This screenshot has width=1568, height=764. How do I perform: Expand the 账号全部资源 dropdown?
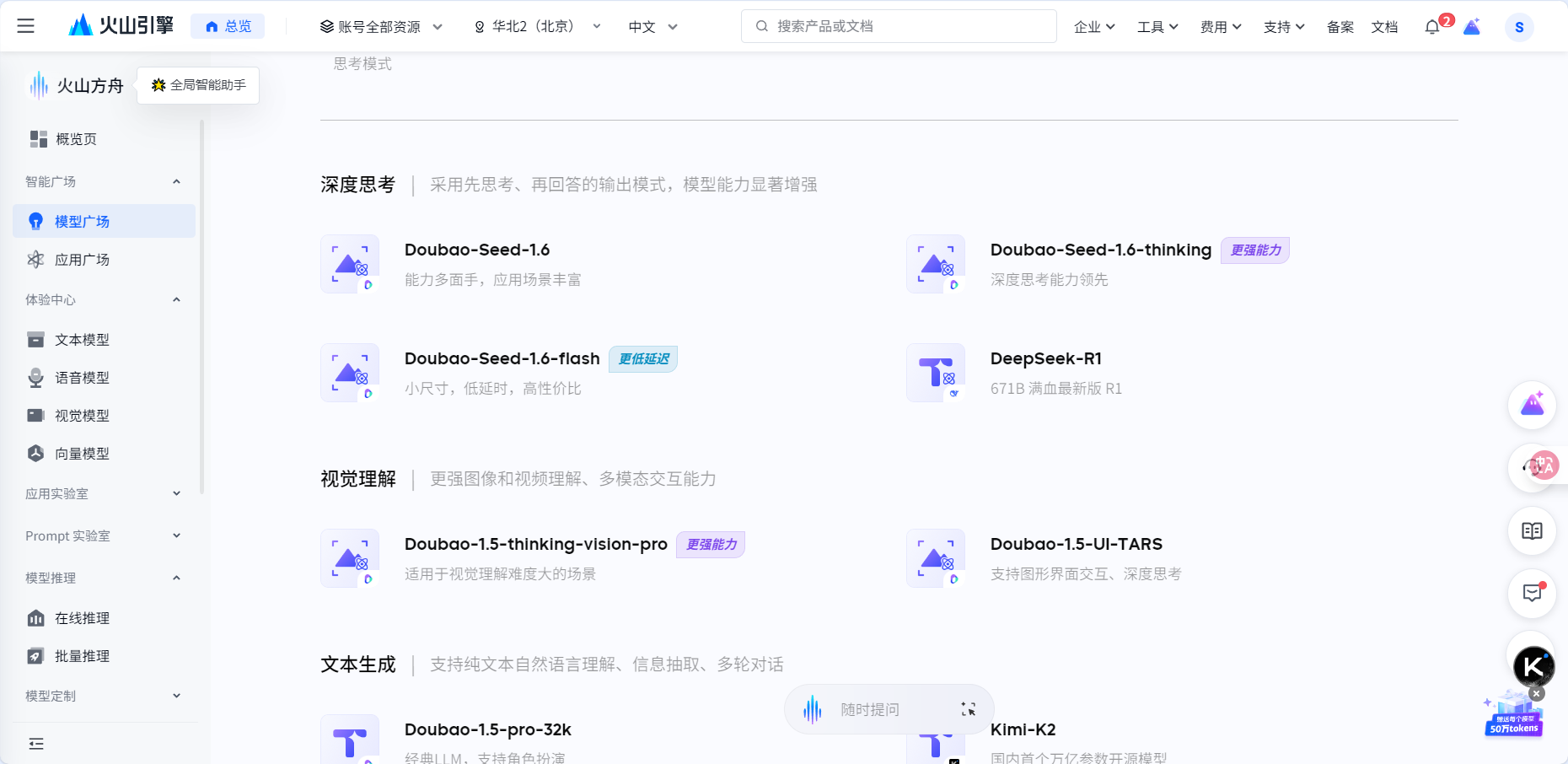click(380, 26)
